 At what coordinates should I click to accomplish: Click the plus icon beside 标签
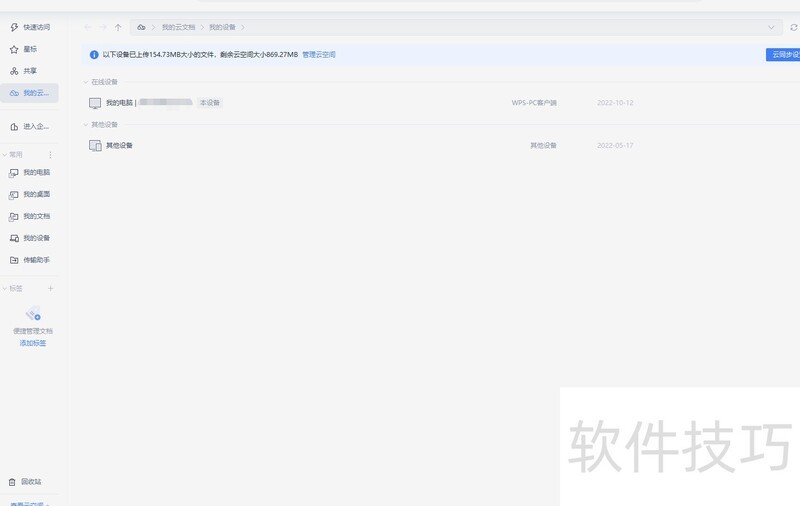[51, 288]
